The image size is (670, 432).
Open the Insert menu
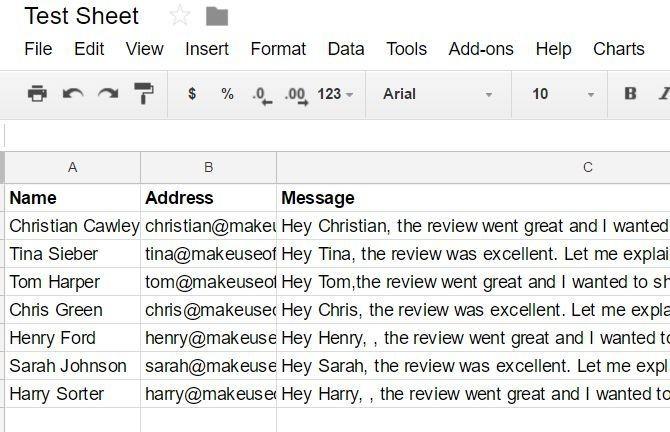tap(207, 48)
